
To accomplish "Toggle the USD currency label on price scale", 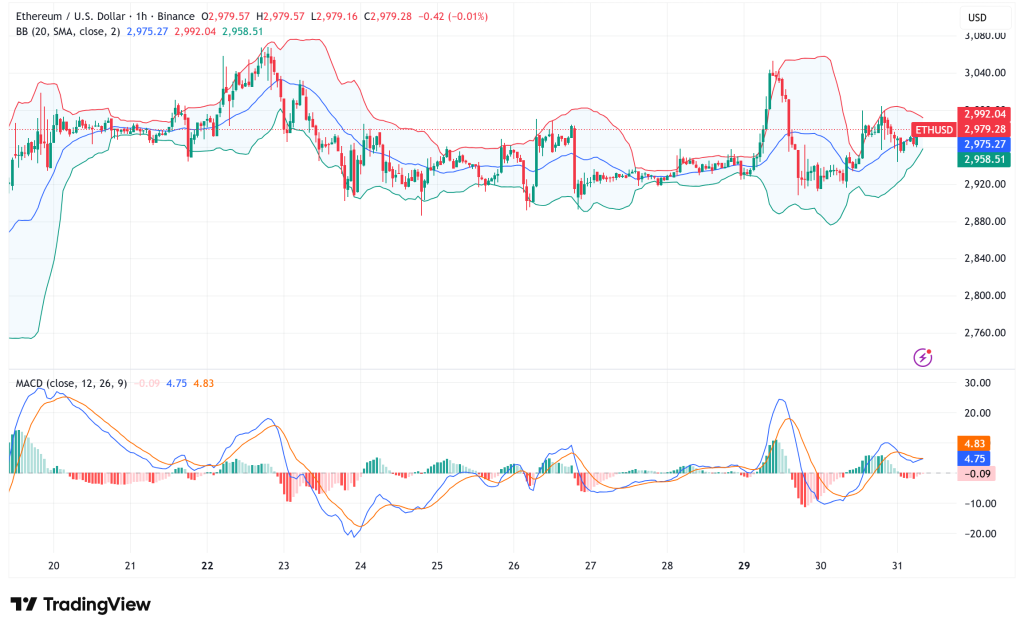I will point(977,16).
